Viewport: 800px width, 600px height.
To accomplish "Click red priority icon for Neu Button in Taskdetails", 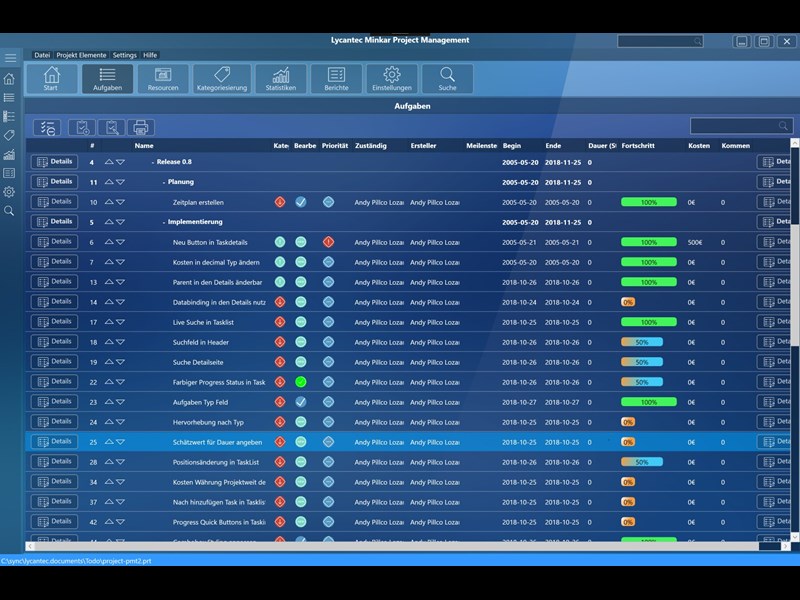I will 329,242.
